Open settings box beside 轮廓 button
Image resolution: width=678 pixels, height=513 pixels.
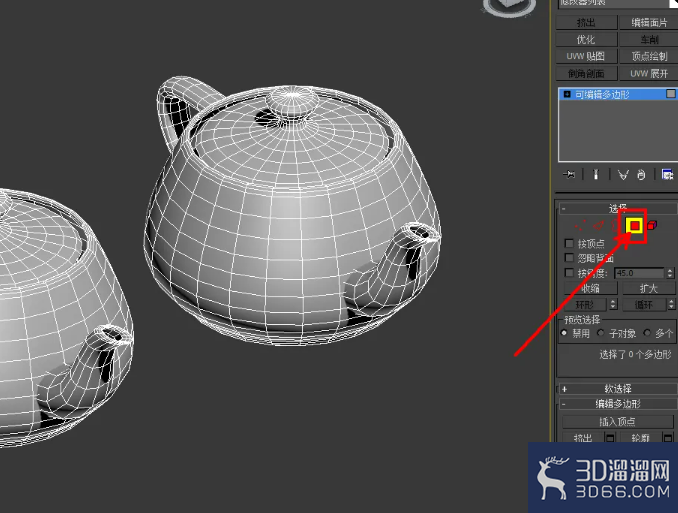[668, 438]
